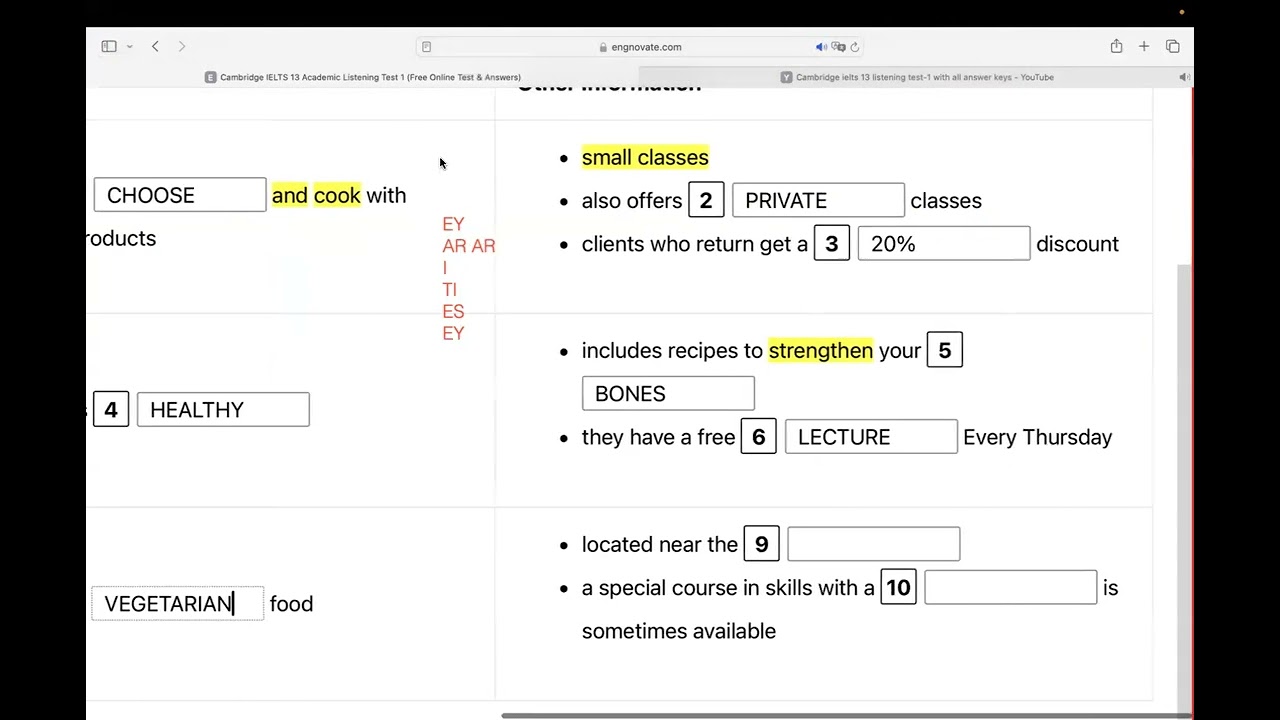Click the translate page icon
The width and height of the screenshot is (1280, 720).
pyautogui.click(x=838, y=47)
